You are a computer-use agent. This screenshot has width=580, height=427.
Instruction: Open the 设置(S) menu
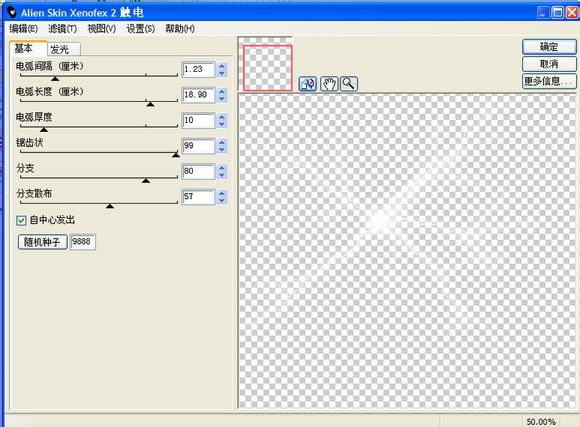pos(141,28)
